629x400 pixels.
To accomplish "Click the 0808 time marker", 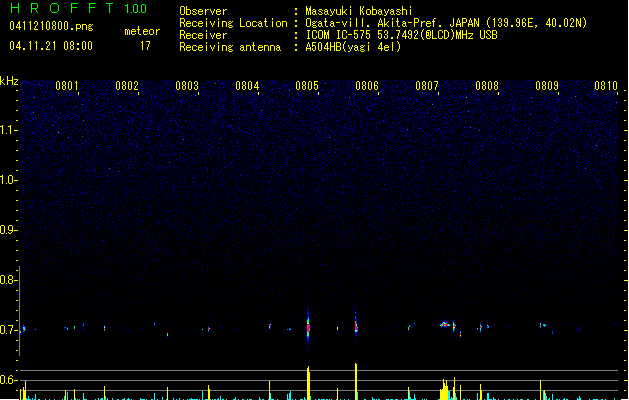I will (487, 85).
